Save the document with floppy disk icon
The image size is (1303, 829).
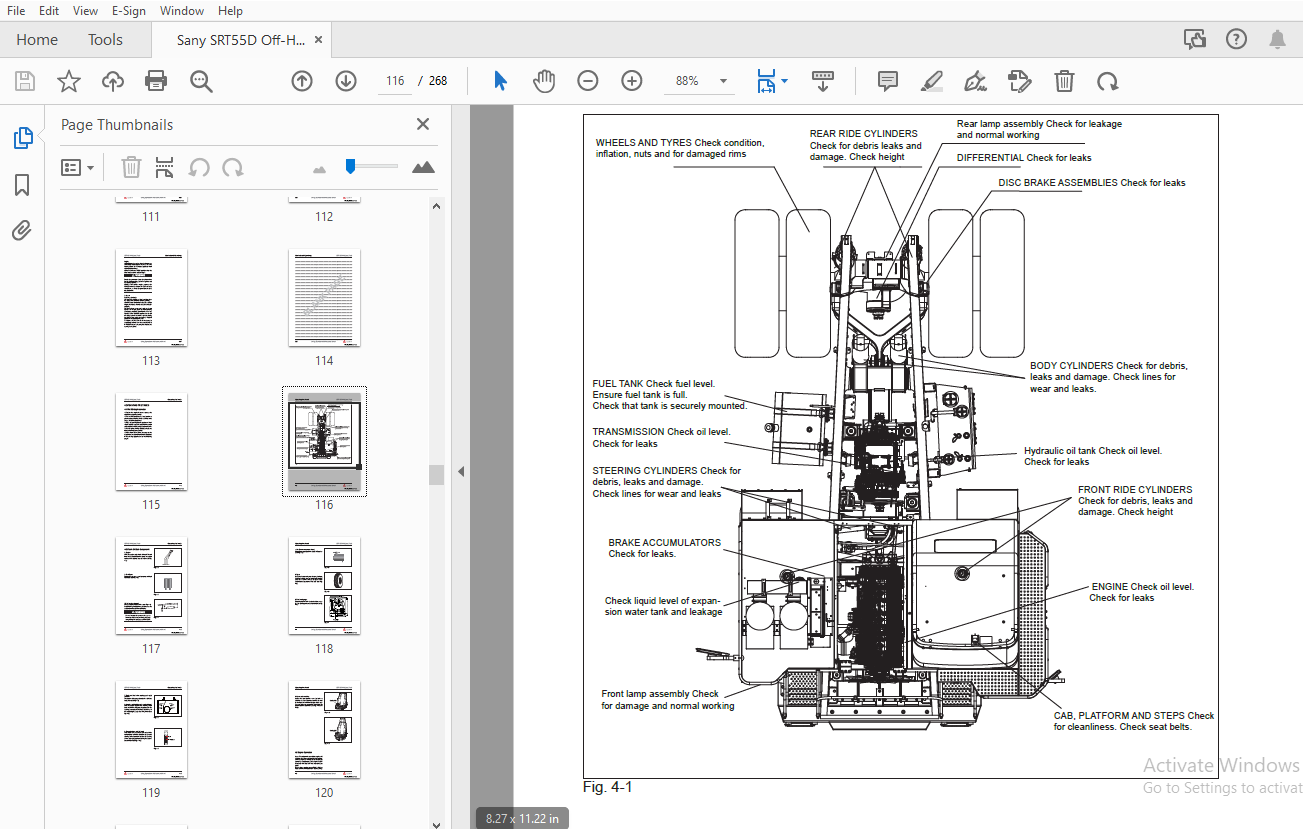coord(25,81)
